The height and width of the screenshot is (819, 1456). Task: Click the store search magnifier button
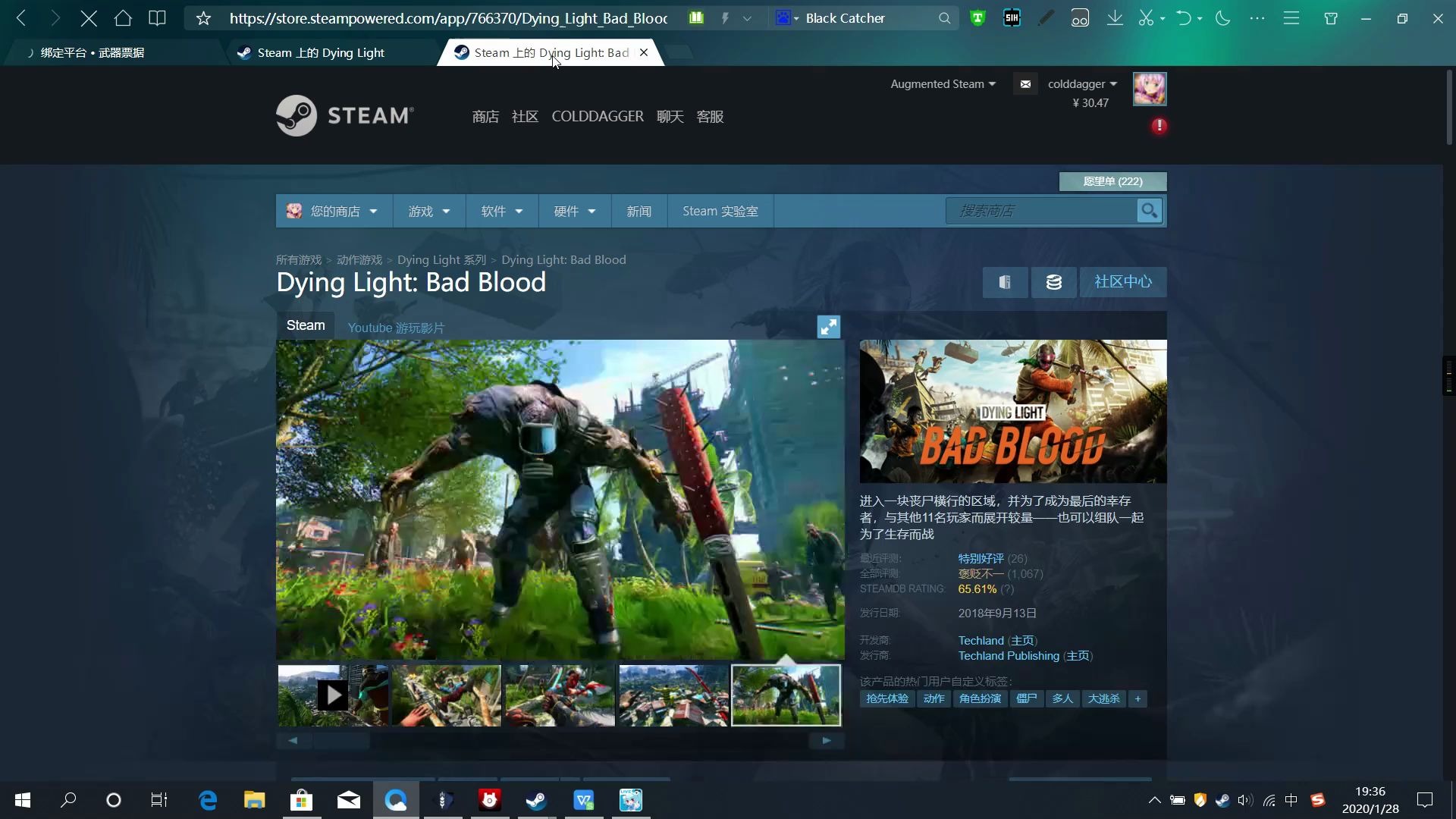tap(1150, 211)
